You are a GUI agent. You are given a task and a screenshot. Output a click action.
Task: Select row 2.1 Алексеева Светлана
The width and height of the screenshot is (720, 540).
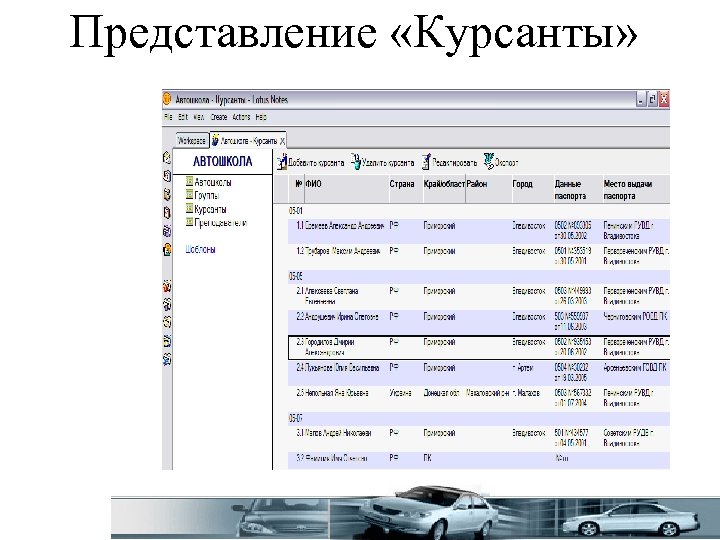[478, 296]
